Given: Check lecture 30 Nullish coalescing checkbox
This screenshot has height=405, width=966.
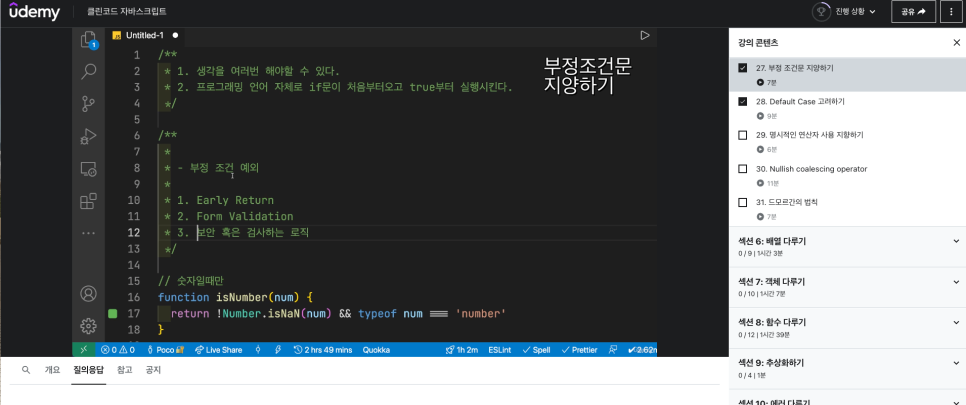Looking at the screenshot, I should (x=742, y=168).
